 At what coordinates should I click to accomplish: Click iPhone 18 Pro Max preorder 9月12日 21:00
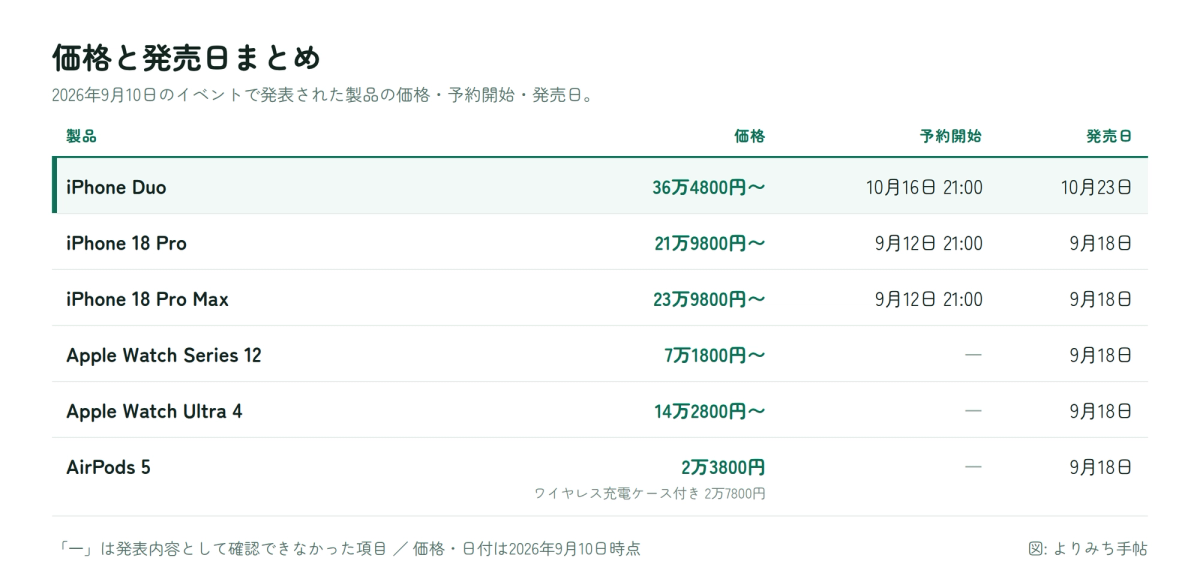pyautogui.click(x=928, y=299)
